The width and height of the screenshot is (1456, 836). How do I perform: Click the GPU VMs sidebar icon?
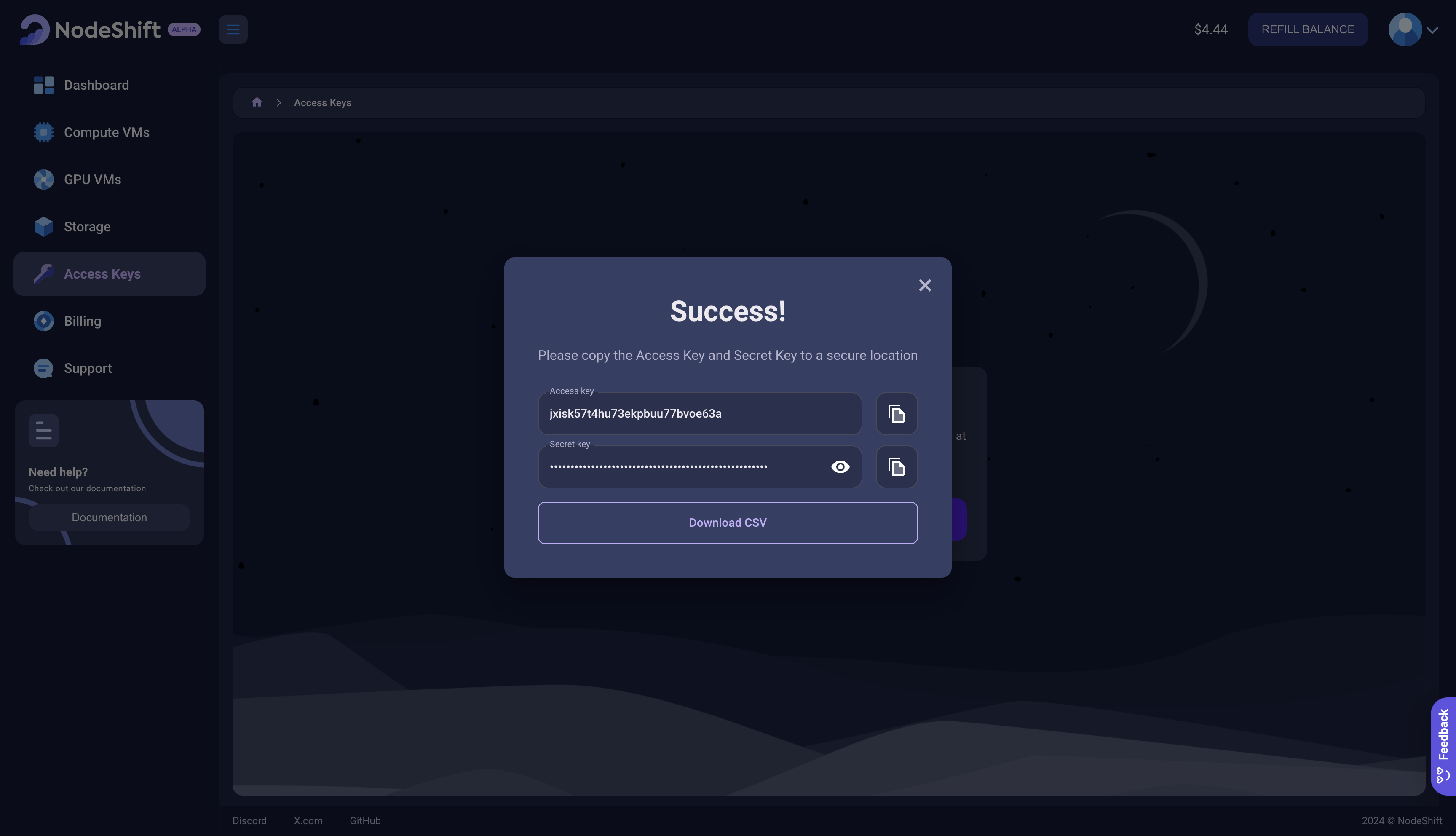(43, 179)
